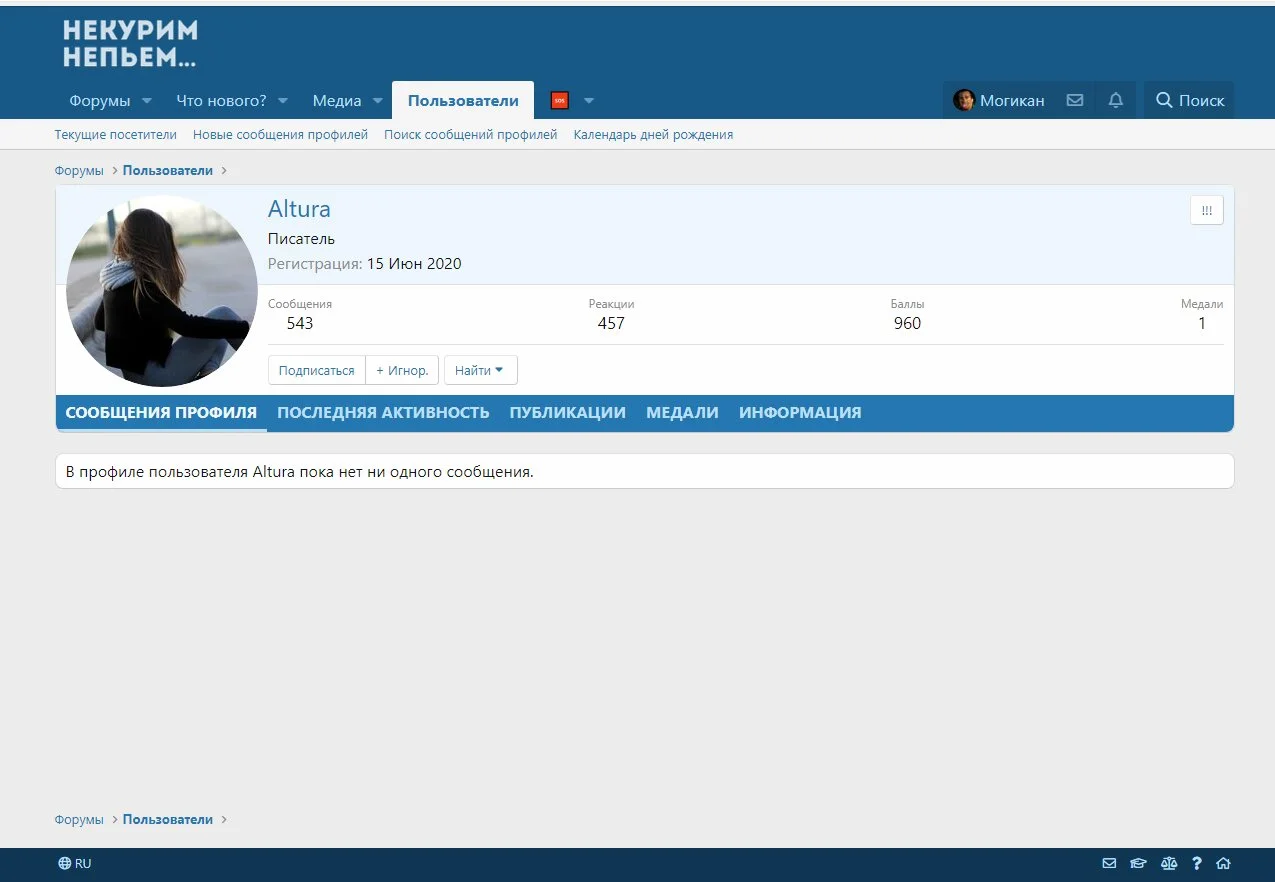Screen dimensions: 1275x882
Task: Expand the Что нового? dropdown arrow
Action: 282,101
